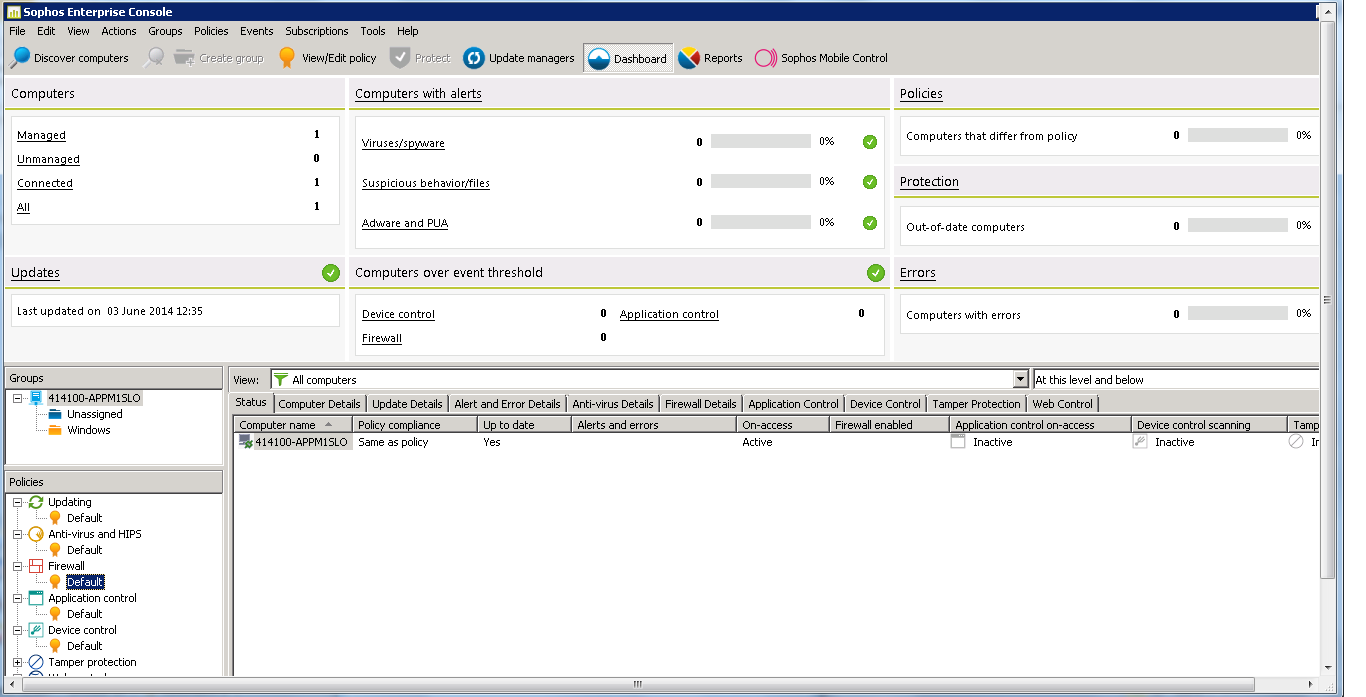Viewport: 1366px width, 697px height.
Task: Open the Application control threshold link
Action: tap(669, 314)
